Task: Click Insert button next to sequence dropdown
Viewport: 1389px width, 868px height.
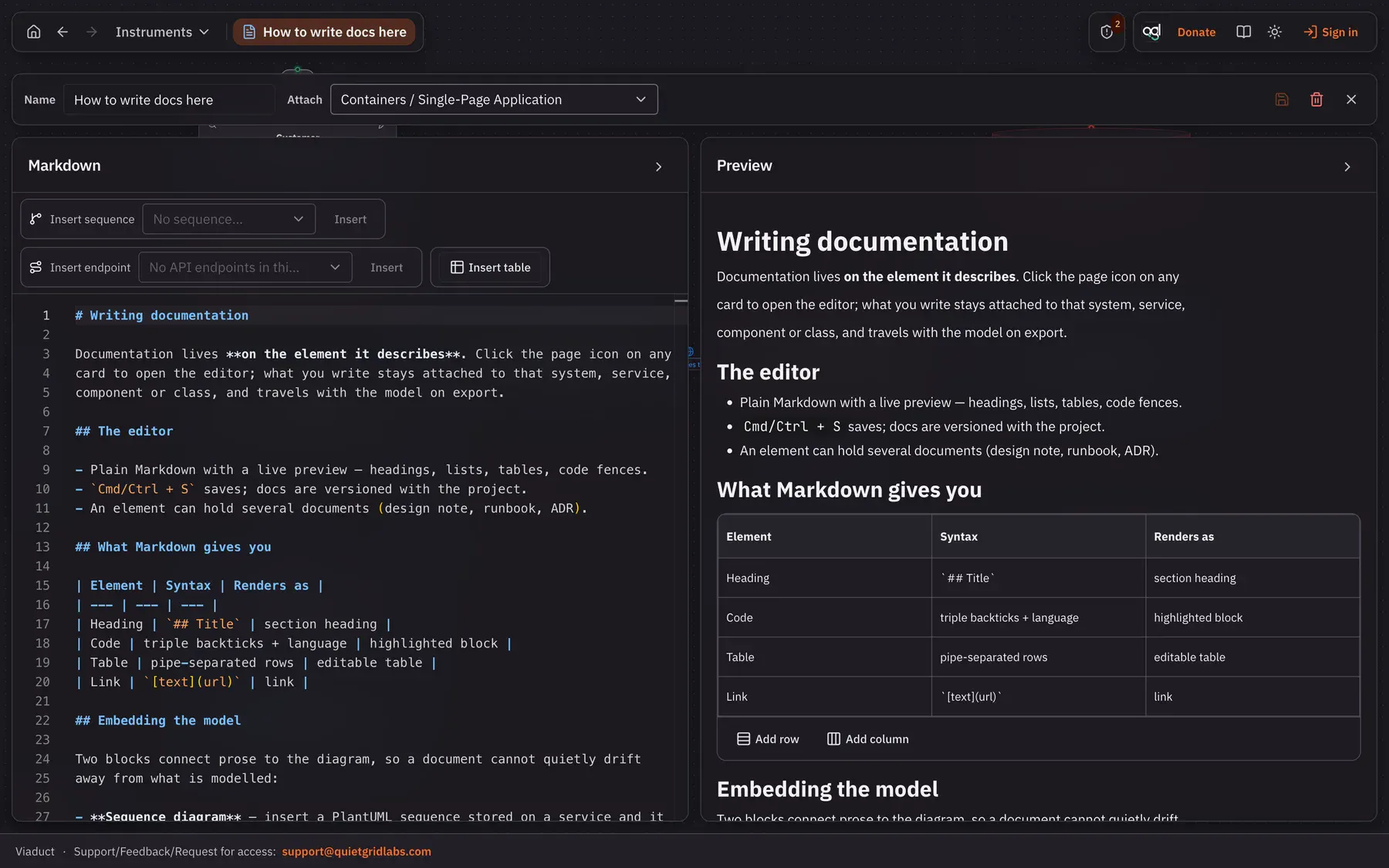Action: [350, 219]
